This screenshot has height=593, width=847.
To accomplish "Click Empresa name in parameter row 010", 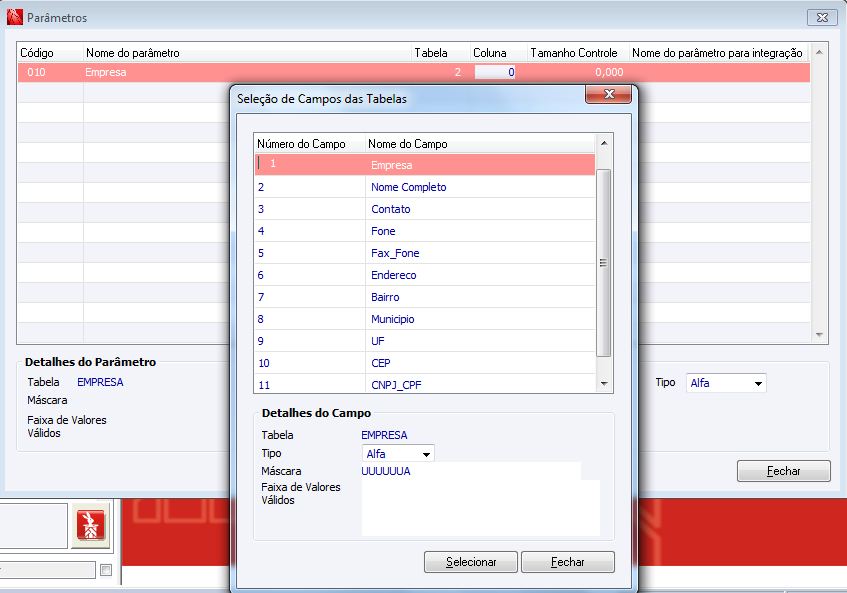I will tap(106, 72).
